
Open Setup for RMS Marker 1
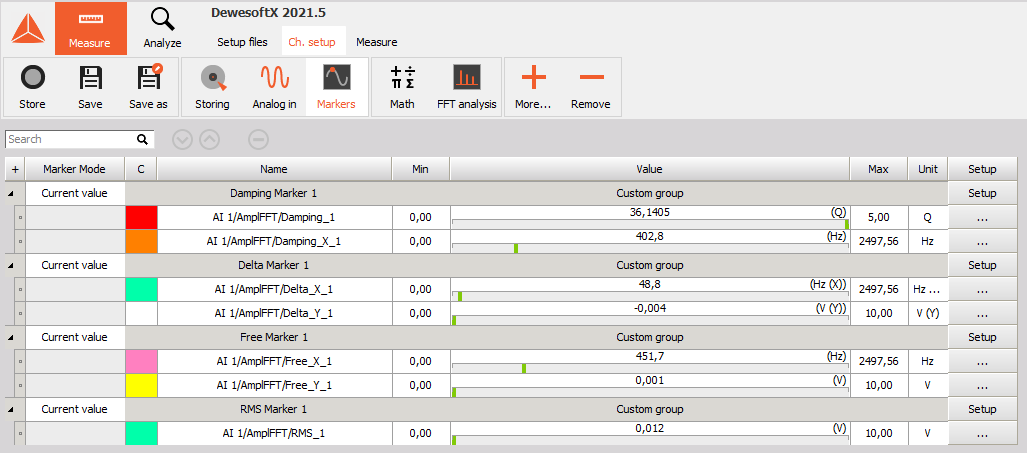point(982,409)
